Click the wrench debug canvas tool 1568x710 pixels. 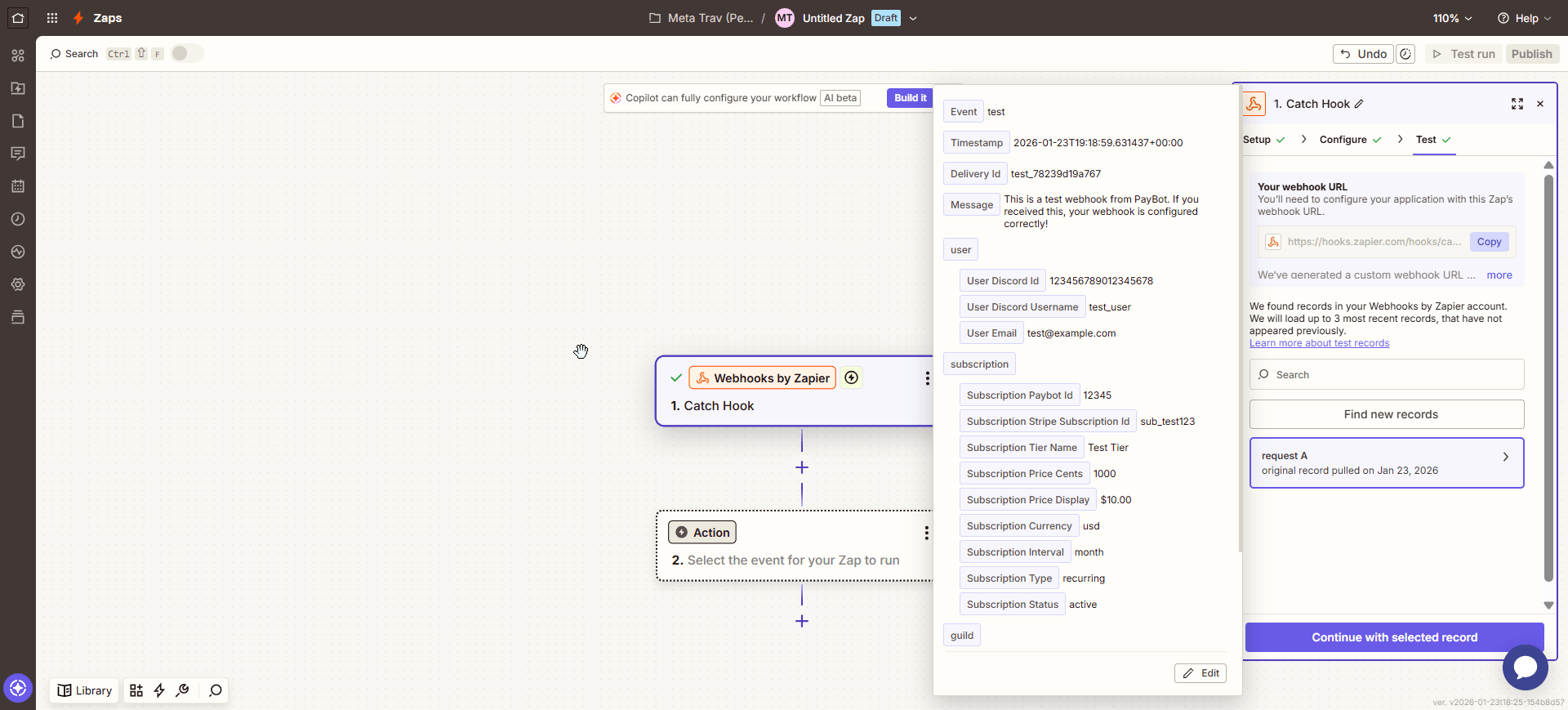click(183, 690)
